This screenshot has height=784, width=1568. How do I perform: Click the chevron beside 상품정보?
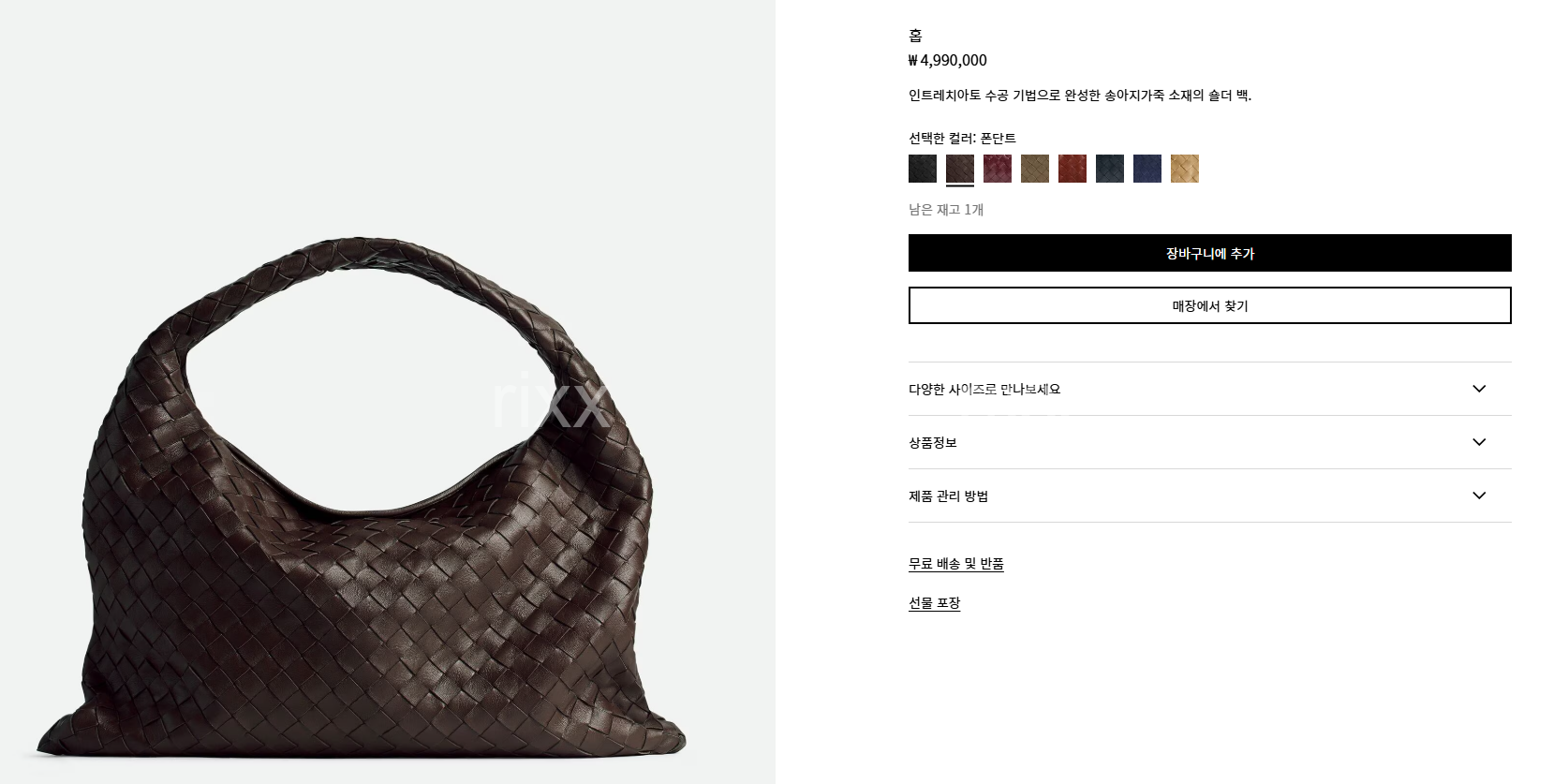(x=1479, y=442)
